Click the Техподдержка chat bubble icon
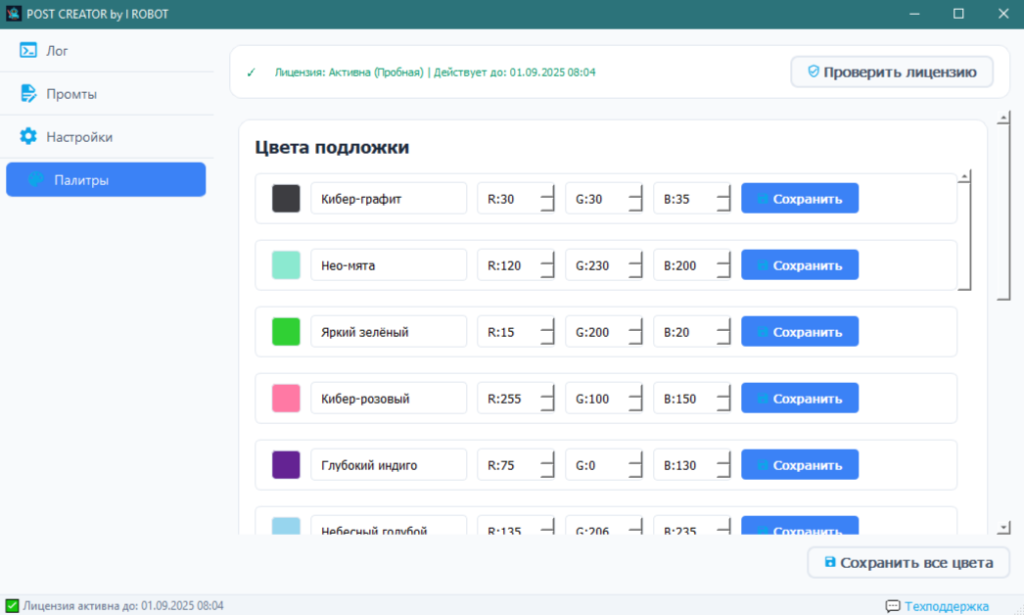 pyautogui.click(x=892, y=606)
